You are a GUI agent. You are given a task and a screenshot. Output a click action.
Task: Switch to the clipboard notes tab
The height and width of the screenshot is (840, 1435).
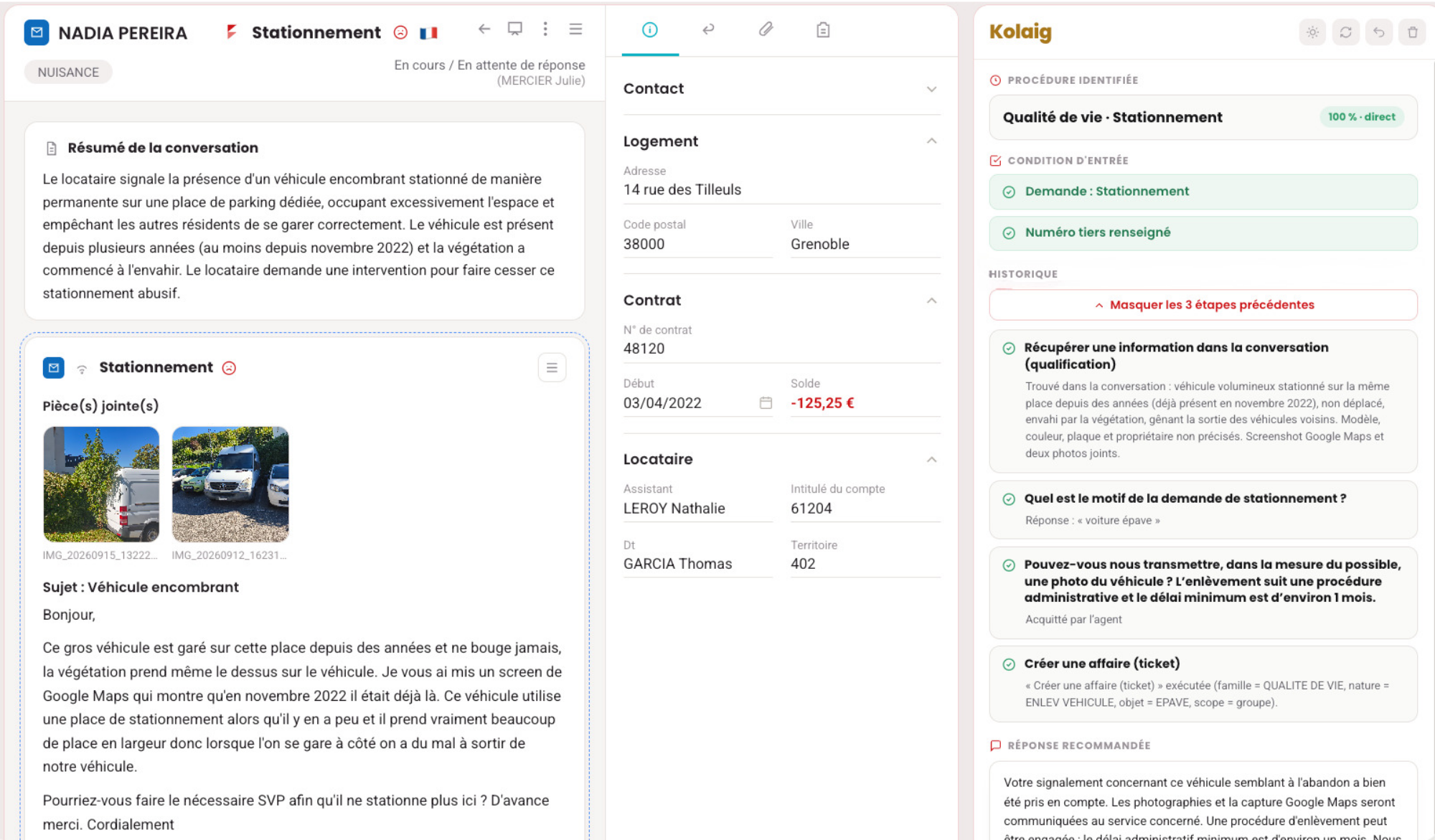(823, 29)
